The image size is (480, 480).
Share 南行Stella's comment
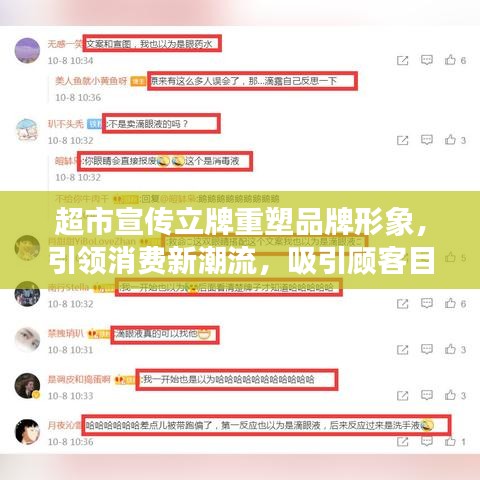tap(402, 303)
